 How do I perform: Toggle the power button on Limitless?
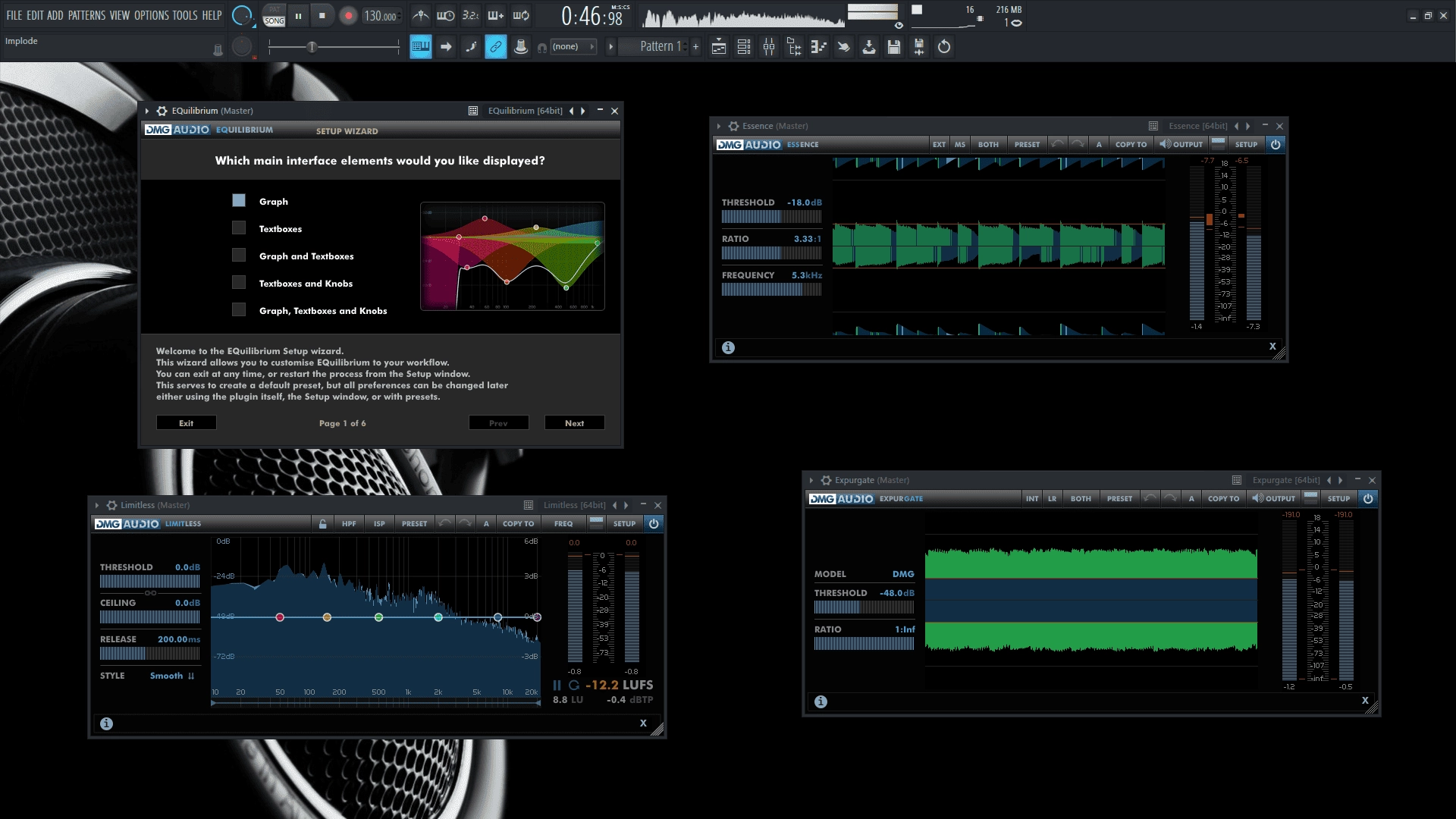(x=654, y=523)
